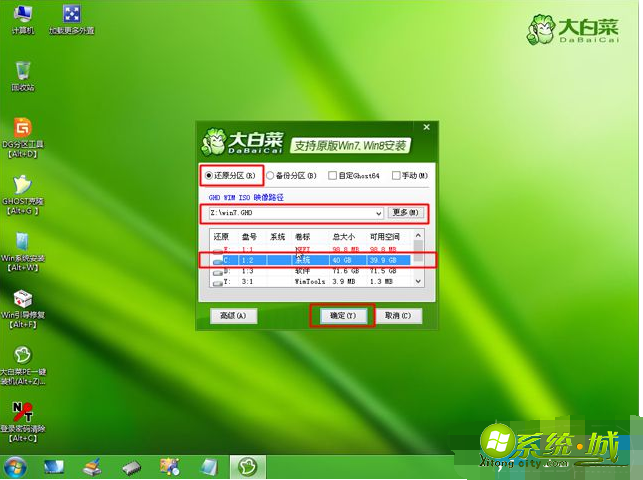The height and width of the screenshot is (480, 643).
Task: Click the drive icon of row D:
Action: pyautogui.click(x=218, y=271)
